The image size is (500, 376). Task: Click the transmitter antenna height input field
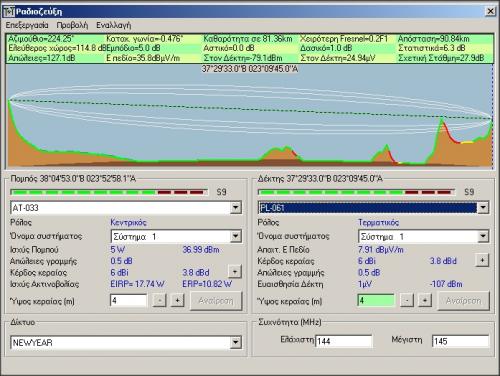128,301
